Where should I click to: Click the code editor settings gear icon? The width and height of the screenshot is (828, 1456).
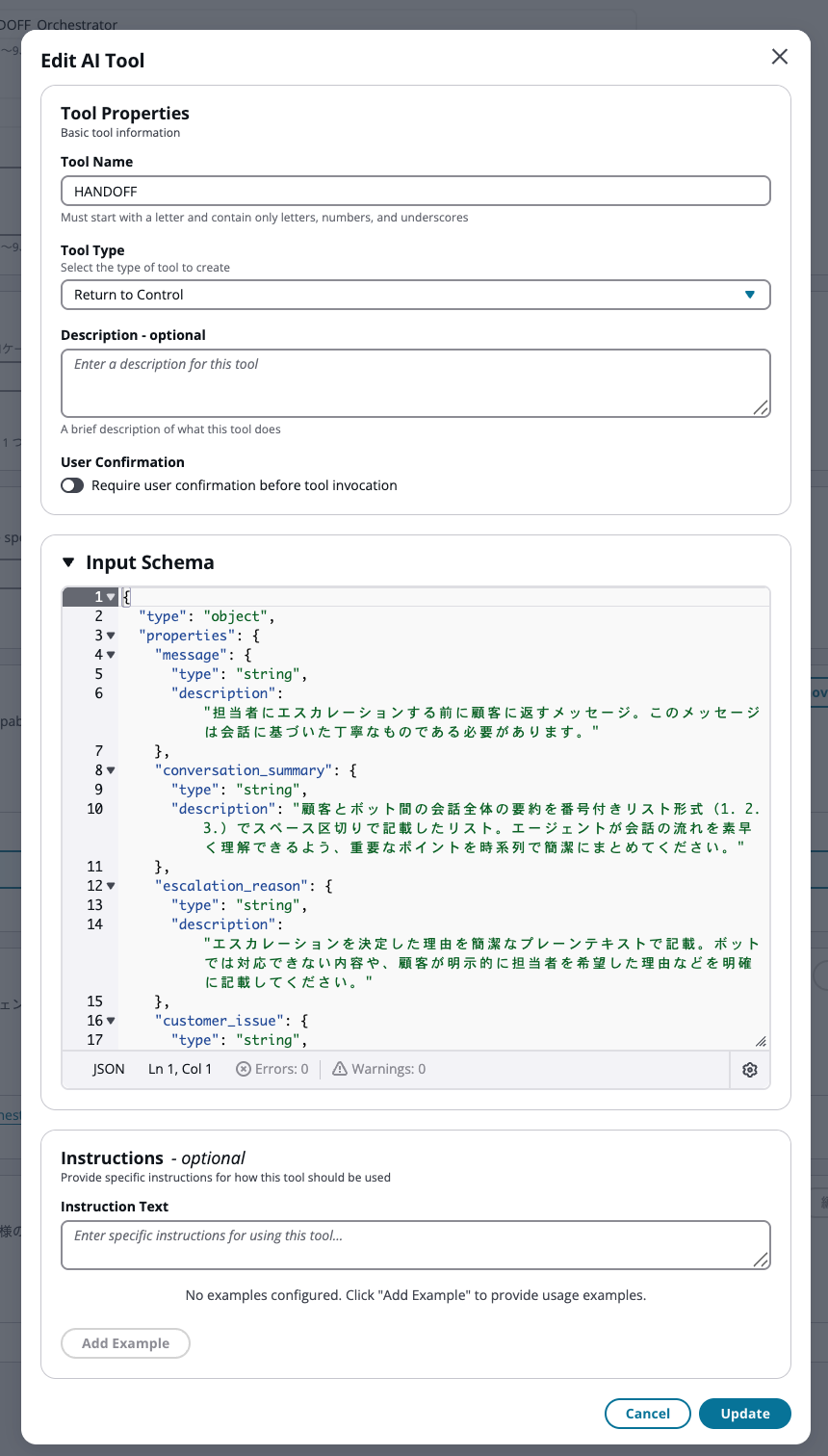[x=750, y=1070]
